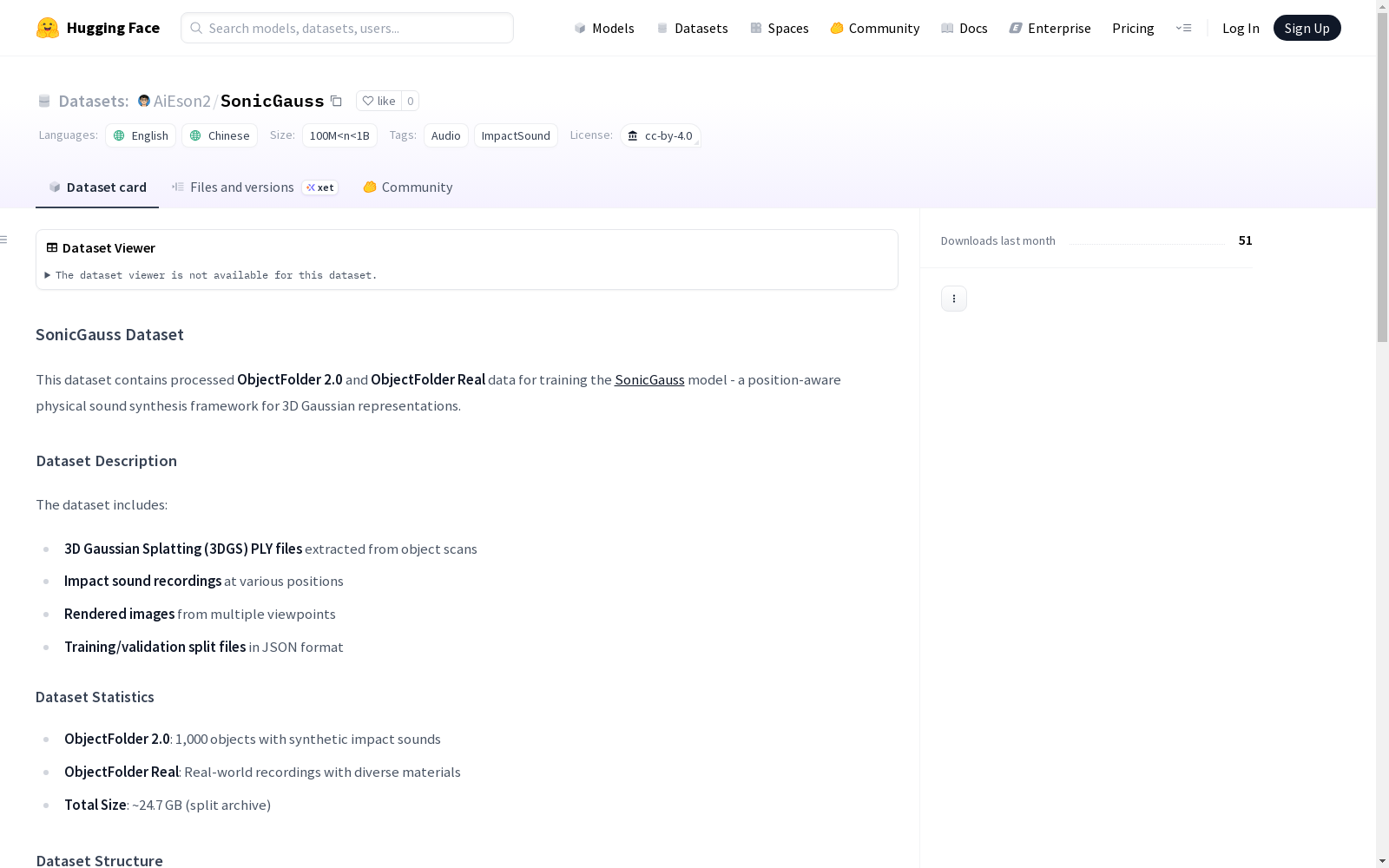Viewport: 1389px width, 868px height.
Task: Open the table of contents side toggle
Action: click(x=4, y=240)
